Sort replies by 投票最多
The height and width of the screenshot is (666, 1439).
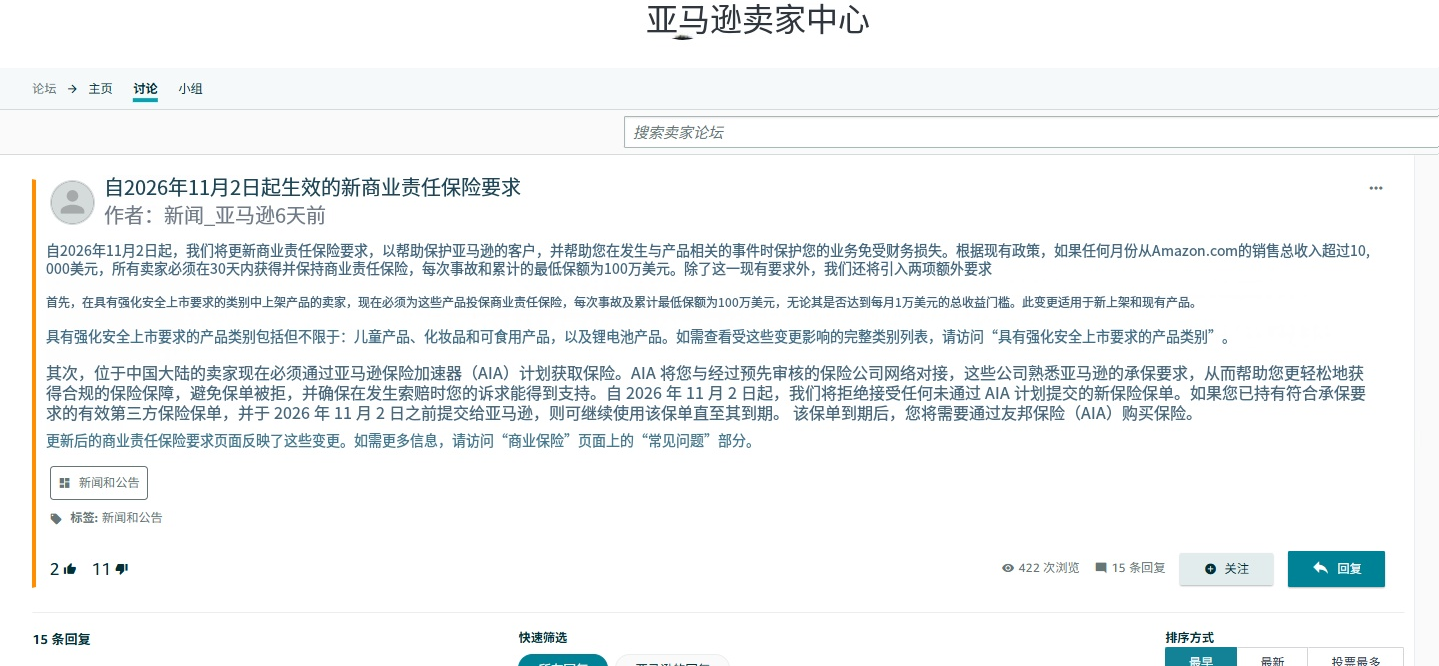click(x=1355, y=661)
